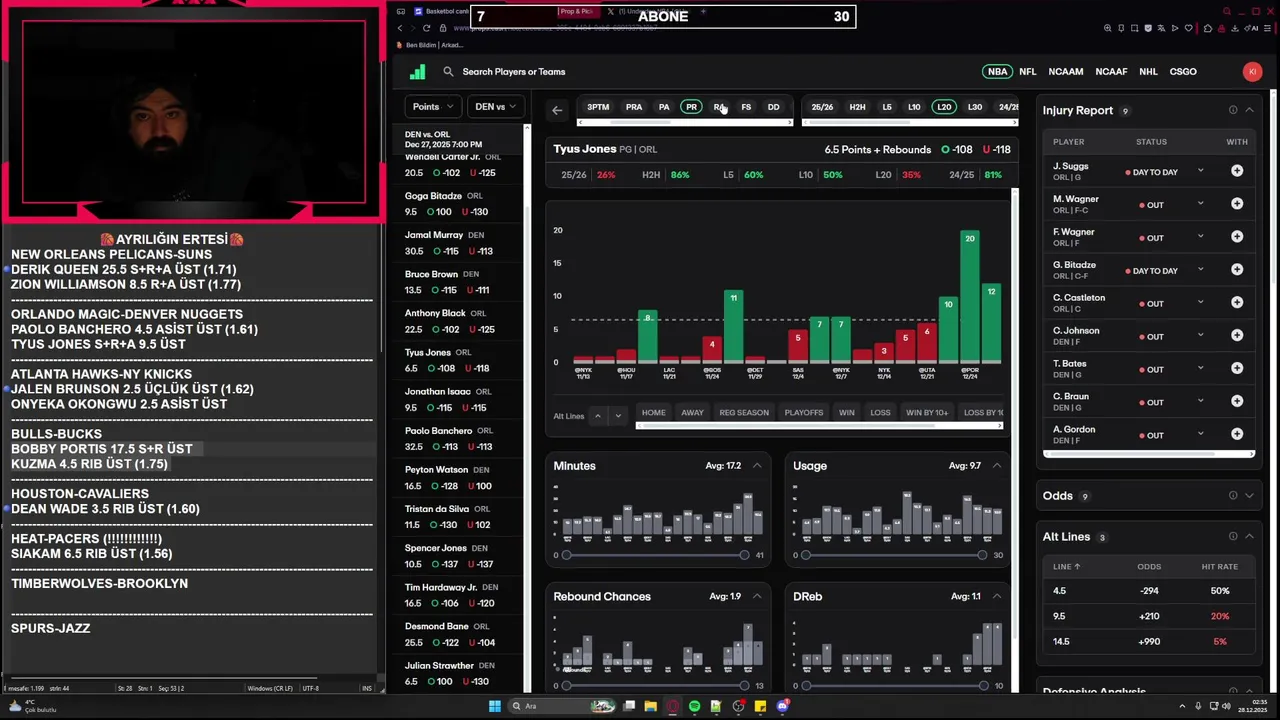The height and width of the screenshot is (720, 1280).
Task: Open Spotify from the taskbar
Action: (694, 706)
